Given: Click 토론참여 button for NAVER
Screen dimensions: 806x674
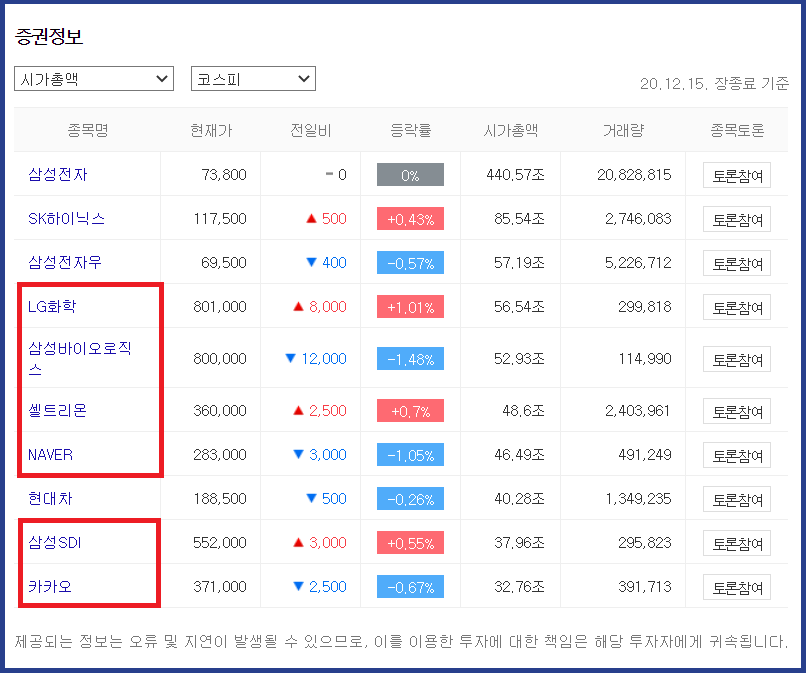Looking at the screenshot, I should 737,455.
